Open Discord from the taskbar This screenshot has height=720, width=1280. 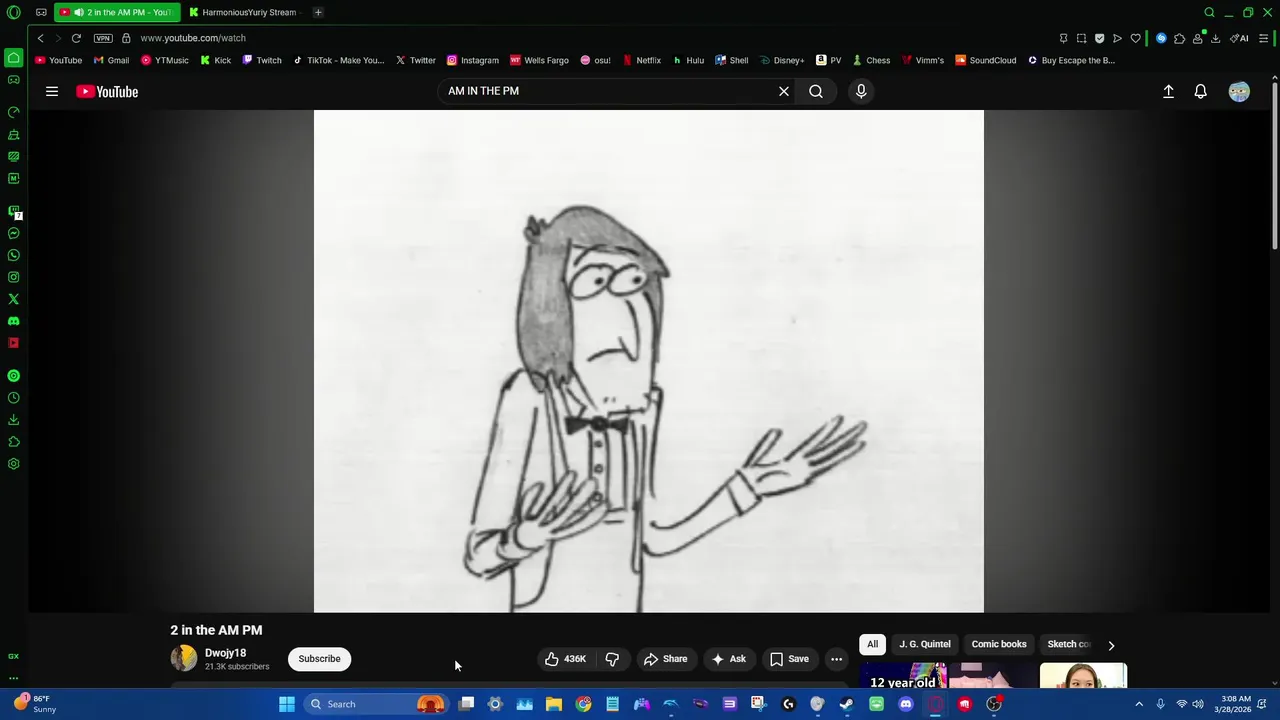pos(906,704)
